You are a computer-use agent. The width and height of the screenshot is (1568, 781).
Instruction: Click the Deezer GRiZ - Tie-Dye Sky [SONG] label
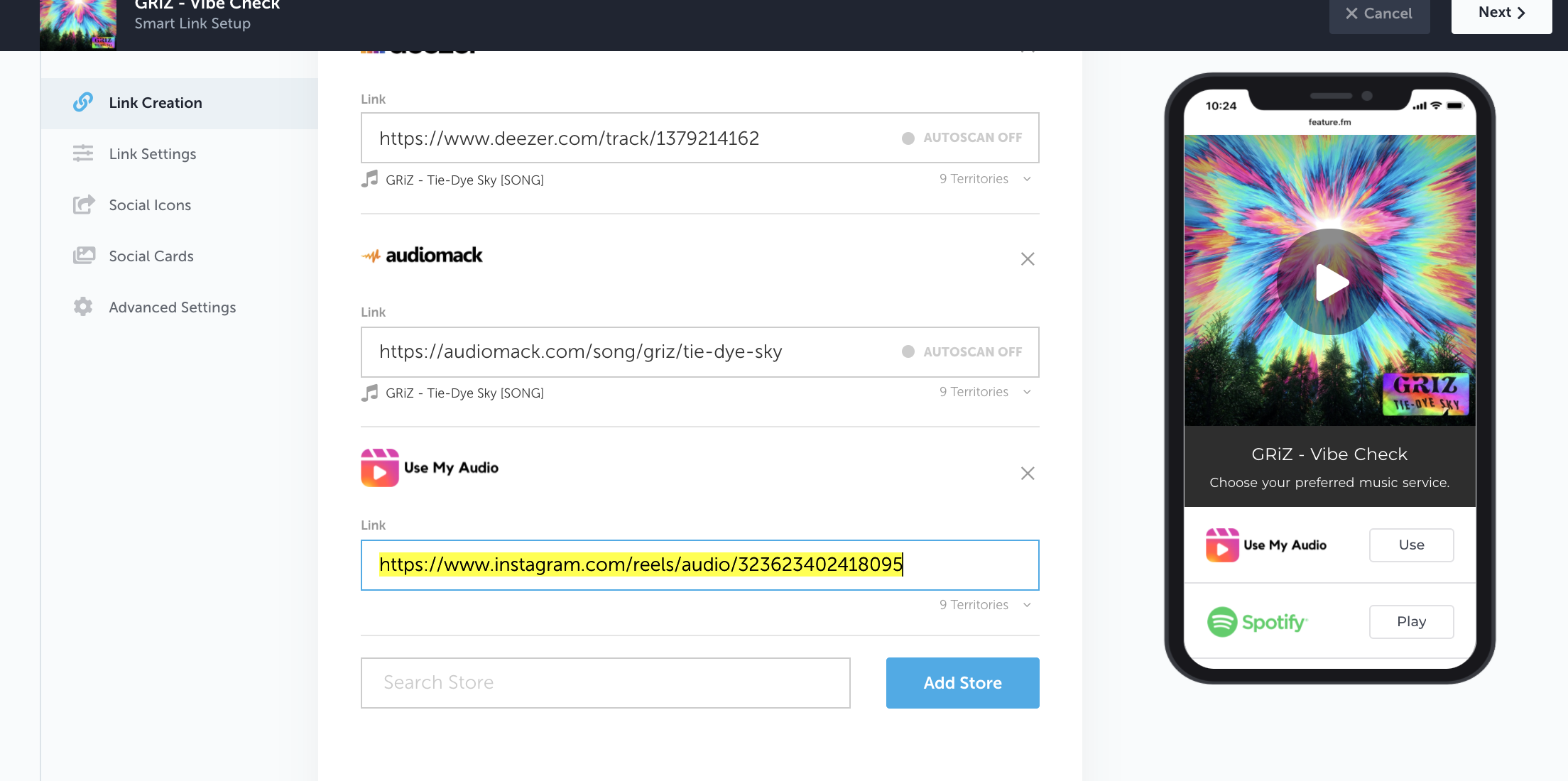click(x=464, y=180)
